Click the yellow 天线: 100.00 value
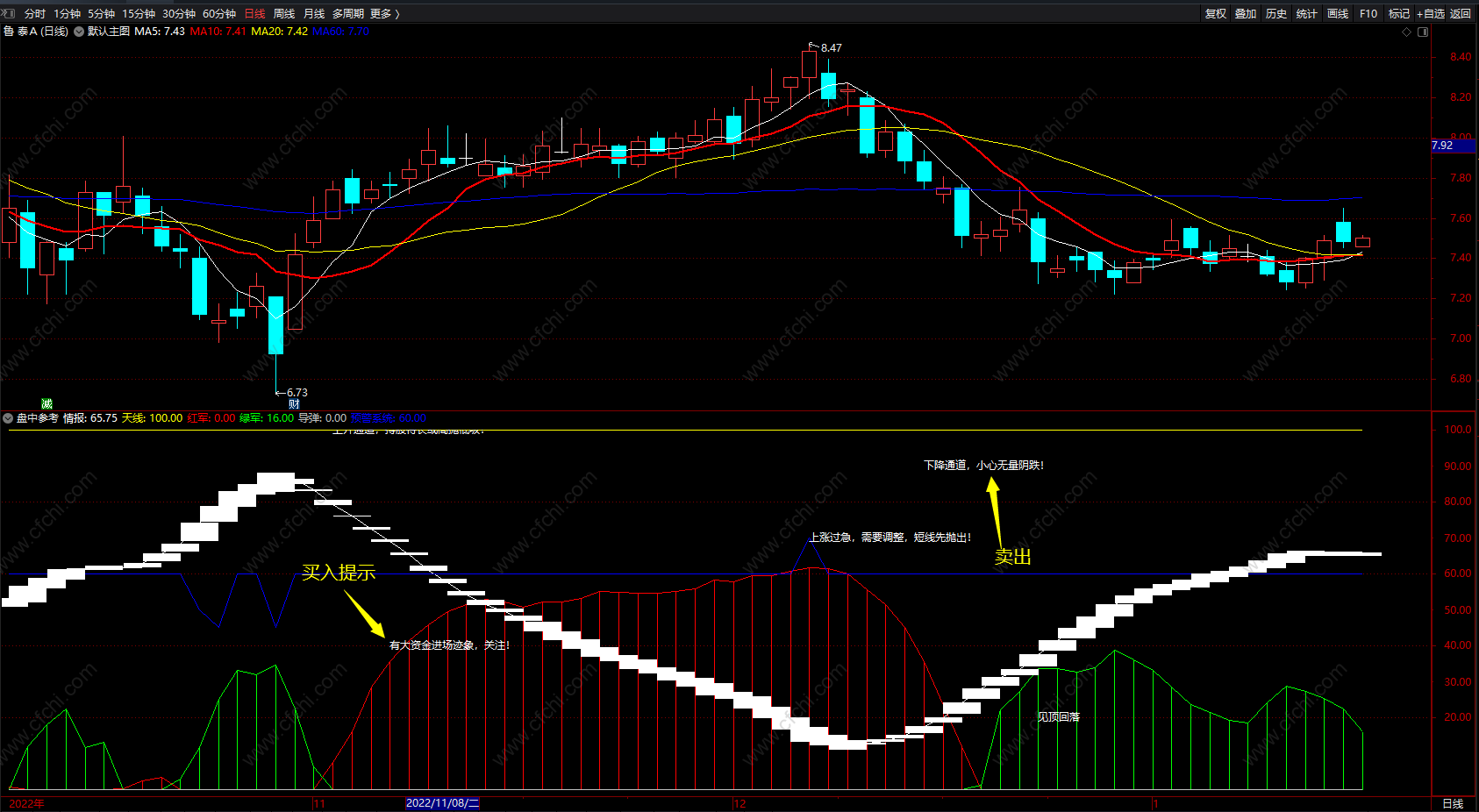Image resolution: width=1479 pixels, height=812 pixels. [x=153, y=418]
